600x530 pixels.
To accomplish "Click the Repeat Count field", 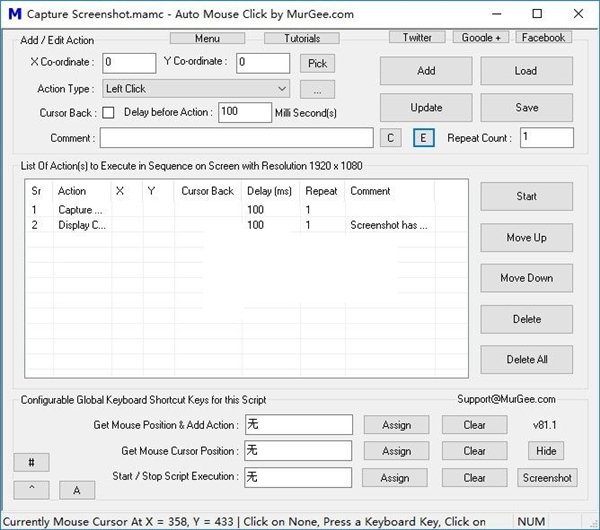I will 547,137.
